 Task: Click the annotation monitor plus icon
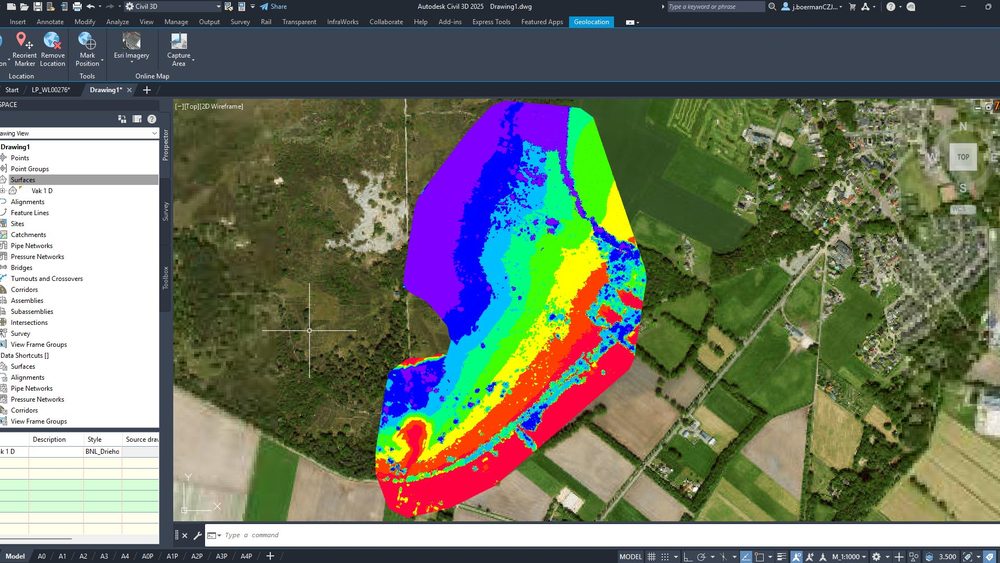pyautogui.click(x=899, y=557)
